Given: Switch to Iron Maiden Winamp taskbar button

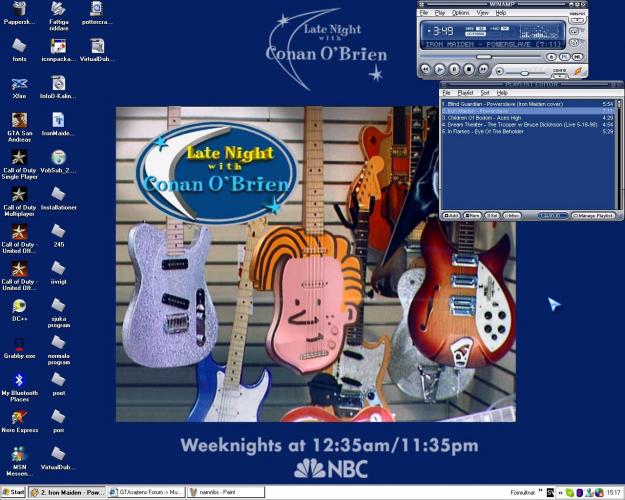Looking at the screenshot, I should pos(67,492).
